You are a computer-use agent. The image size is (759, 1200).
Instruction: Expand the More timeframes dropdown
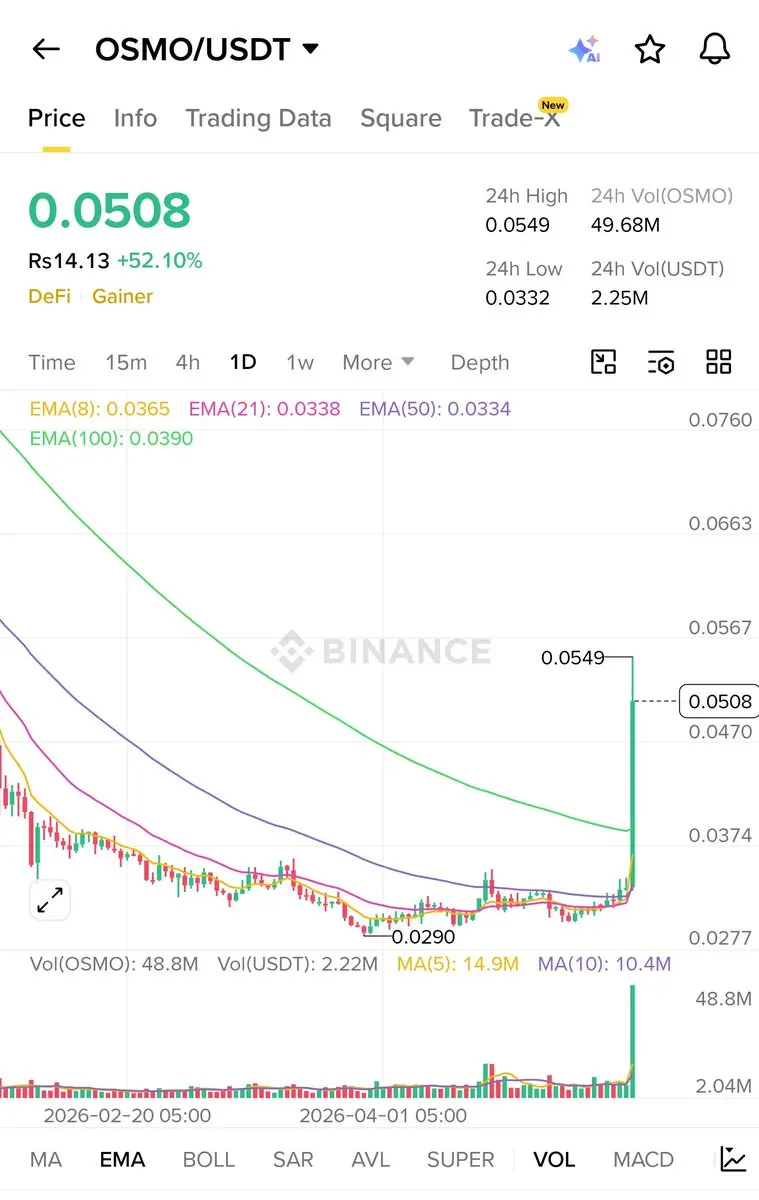378,362
